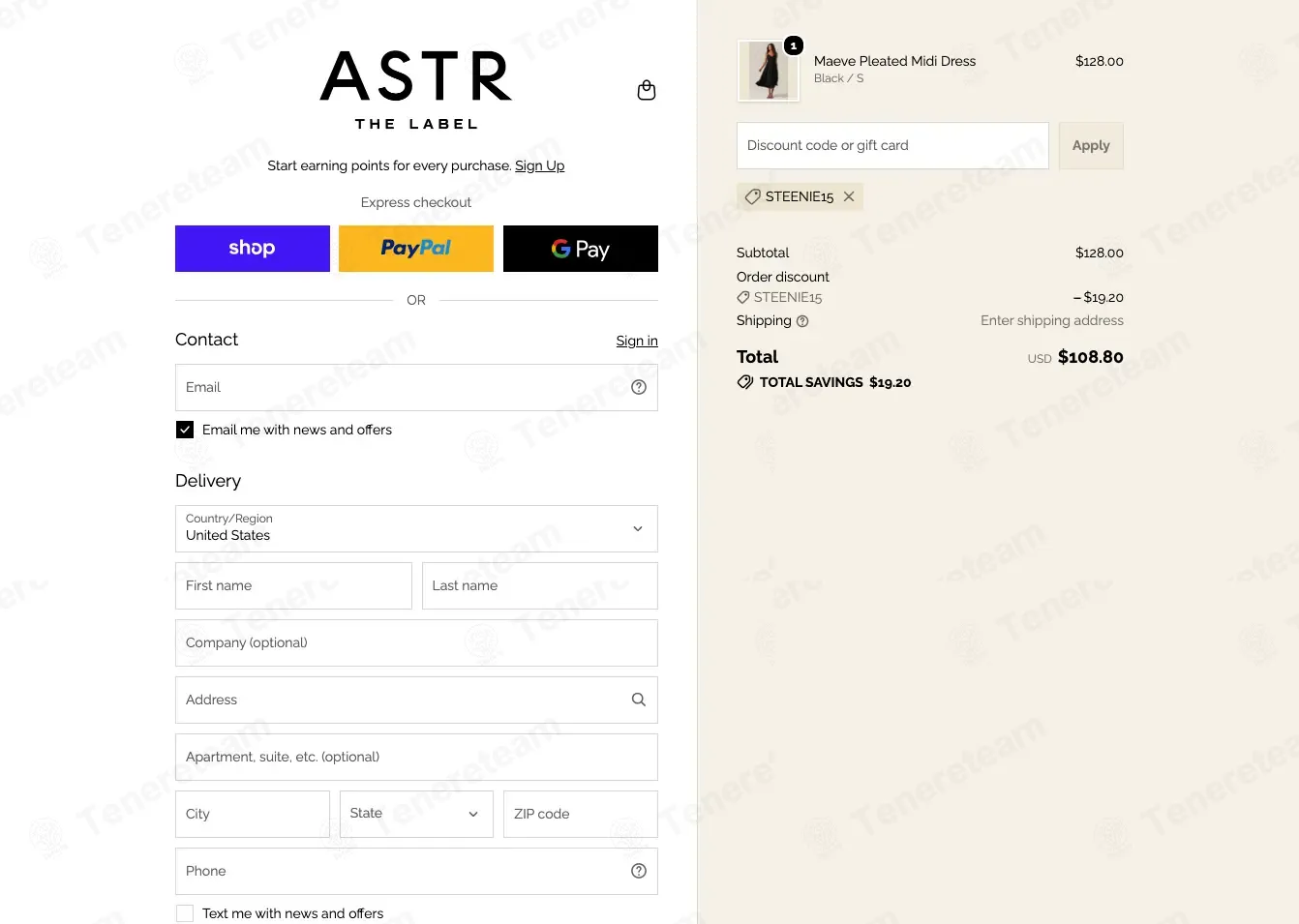Open the shopping bag cart icon
The height and width of the screenshot is (924, 1299).
point(647,90)
